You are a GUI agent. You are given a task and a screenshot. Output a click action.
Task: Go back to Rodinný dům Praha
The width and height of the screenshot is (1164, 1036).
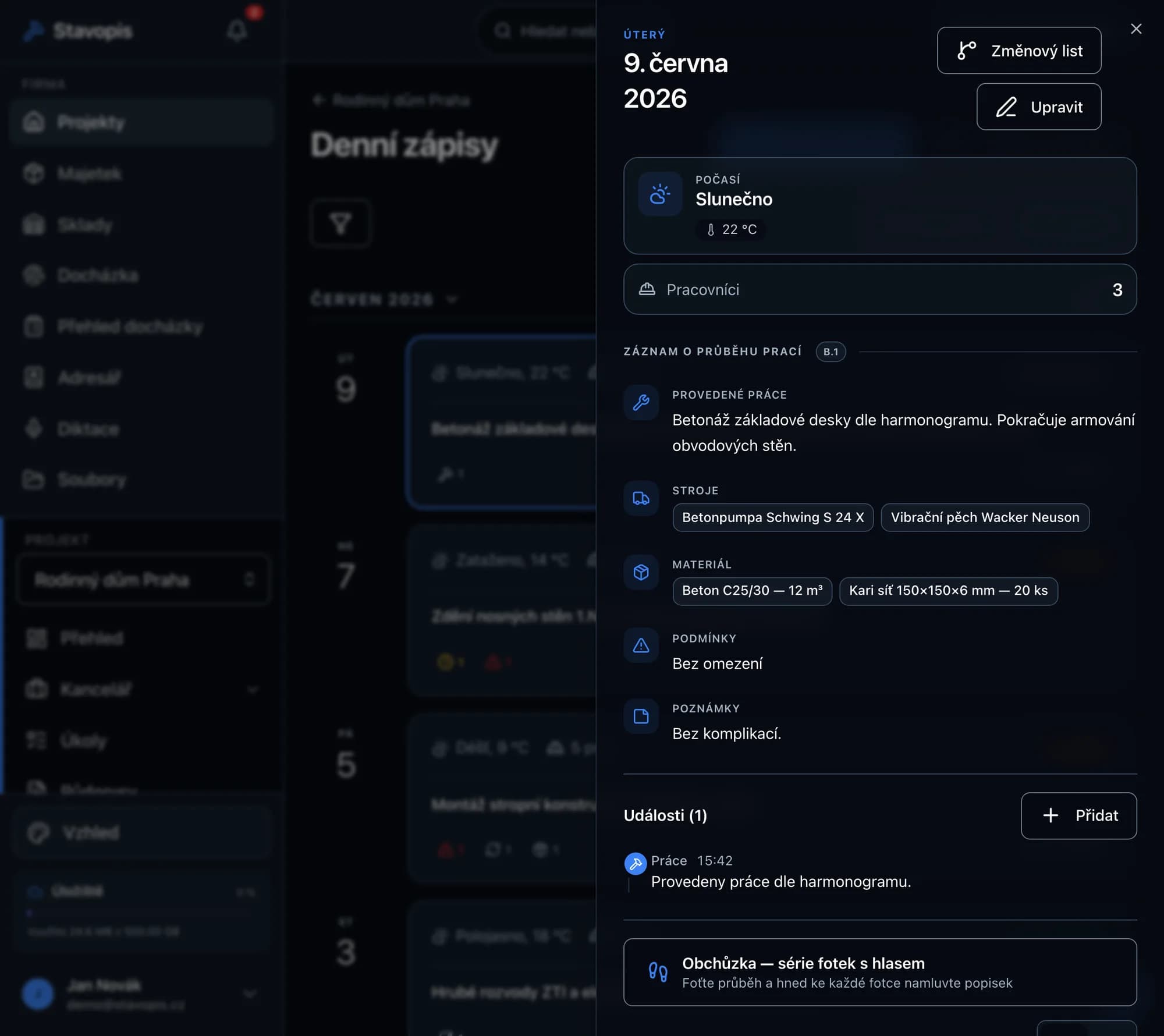[391, 100]
